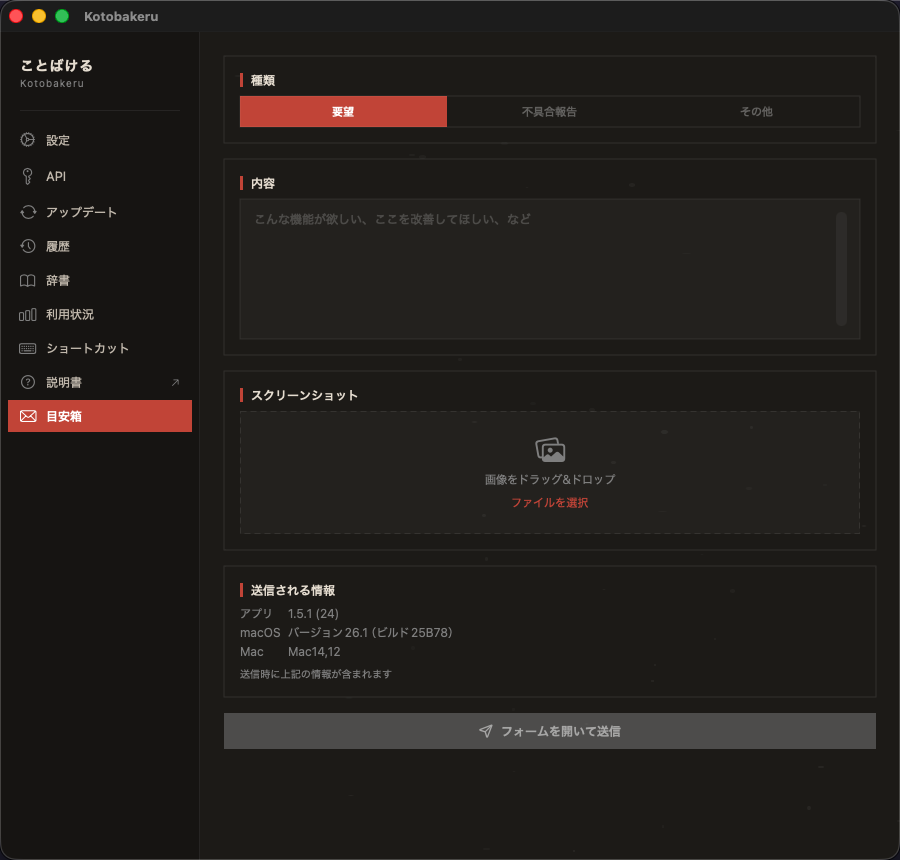Click the ショートカット keyboard icon

[x=28, y=348]
